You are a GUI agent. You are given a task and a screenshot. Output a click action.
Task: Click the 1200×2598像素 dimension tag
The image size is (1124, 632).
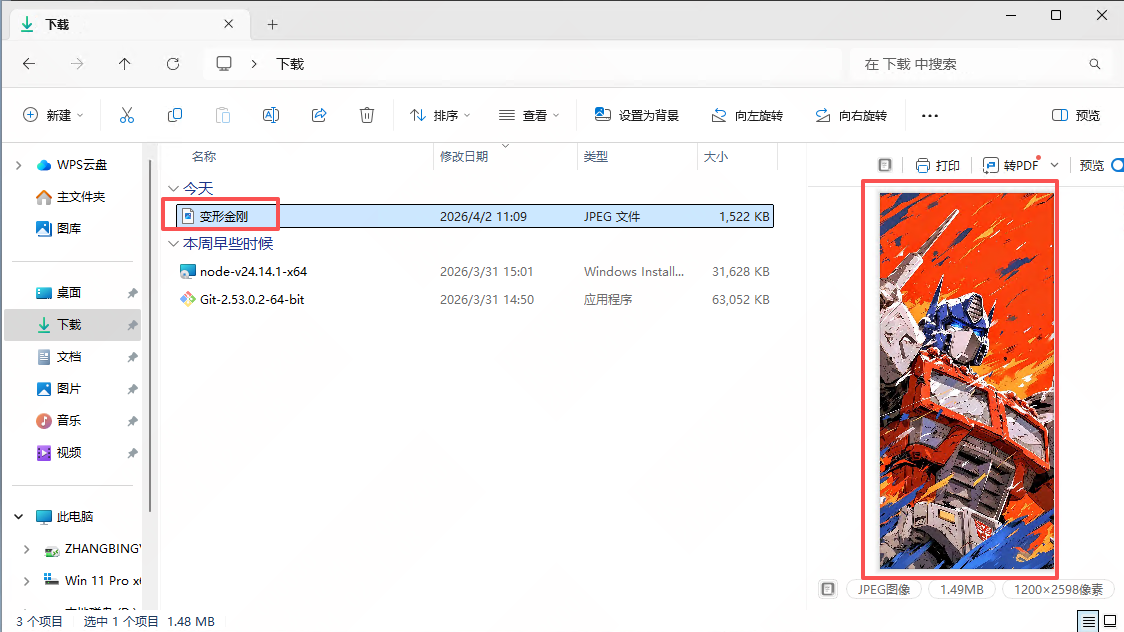(x=1058, y=590)
